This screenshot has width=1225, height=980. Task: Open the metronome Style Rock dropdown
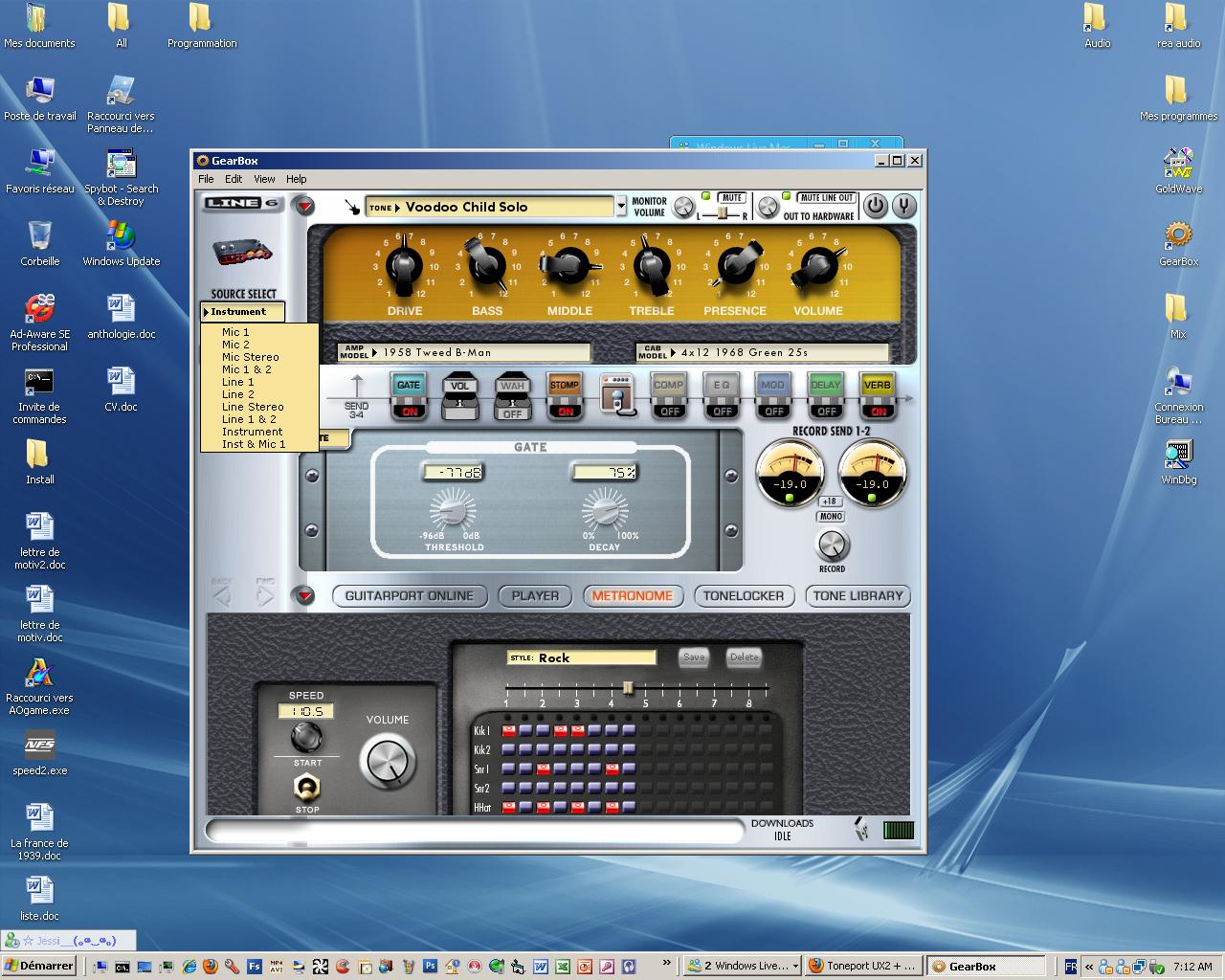(x=582, y=657)
